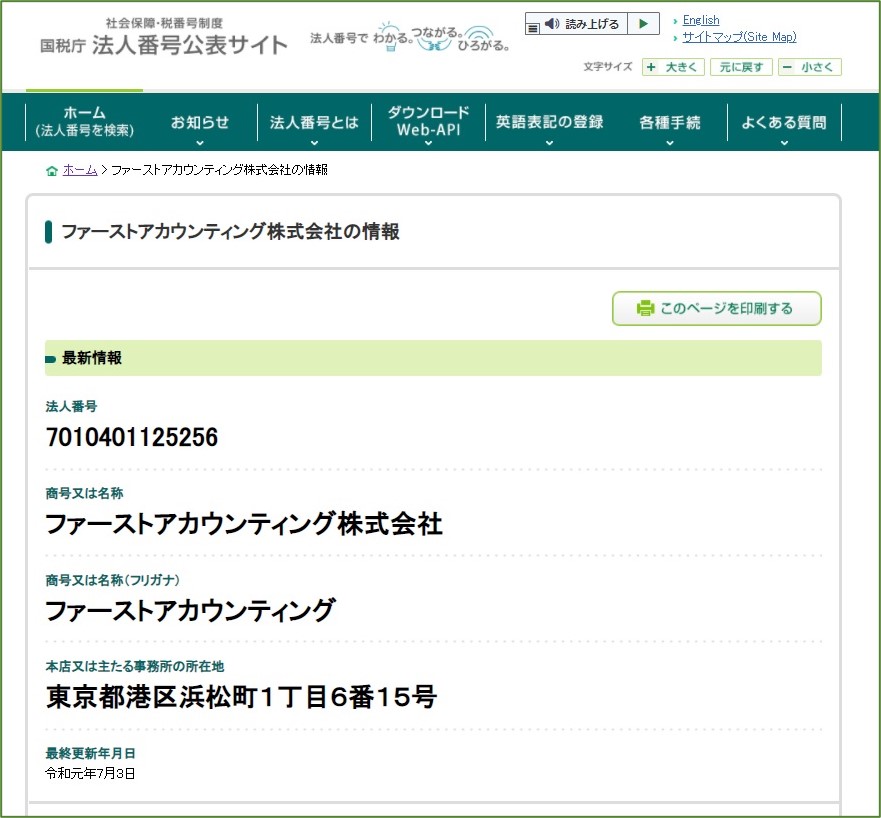Screen dimensions: 881x818
Task: Click the 文字サイズ label
Action: pos(607,67)
